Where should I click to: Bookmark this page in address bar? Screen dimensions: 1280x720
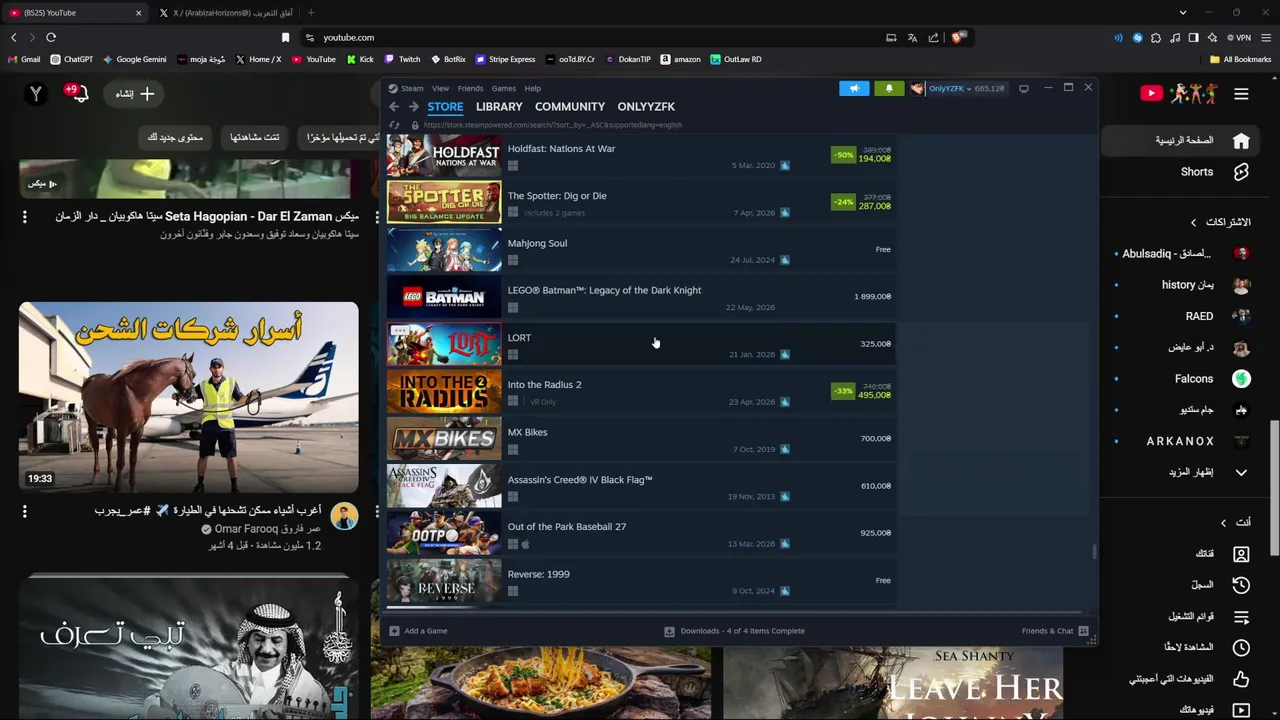(x=285, y=37)
